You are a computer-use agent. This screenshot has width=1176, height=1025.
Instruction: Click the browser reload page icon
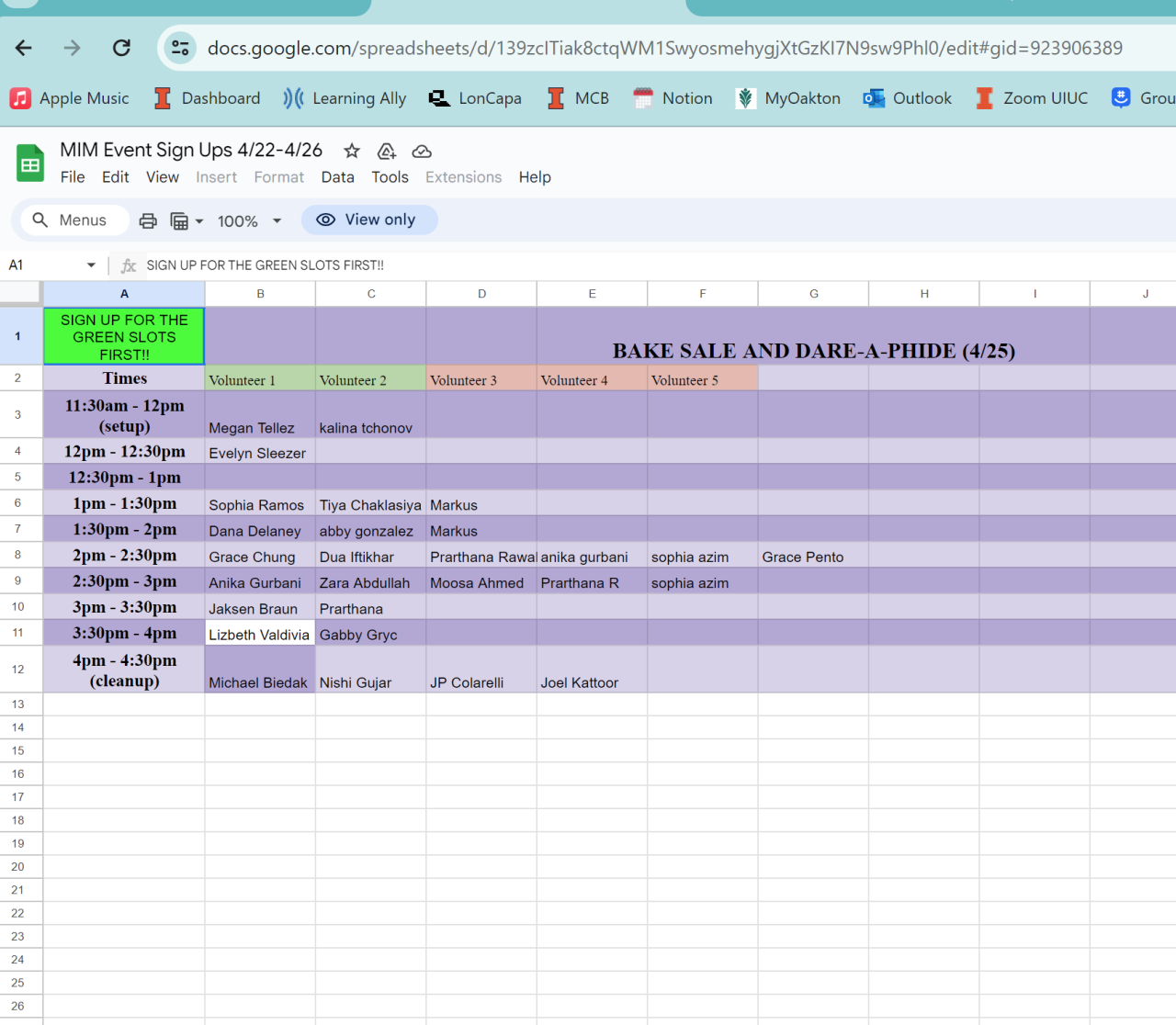tap(121, 48)
